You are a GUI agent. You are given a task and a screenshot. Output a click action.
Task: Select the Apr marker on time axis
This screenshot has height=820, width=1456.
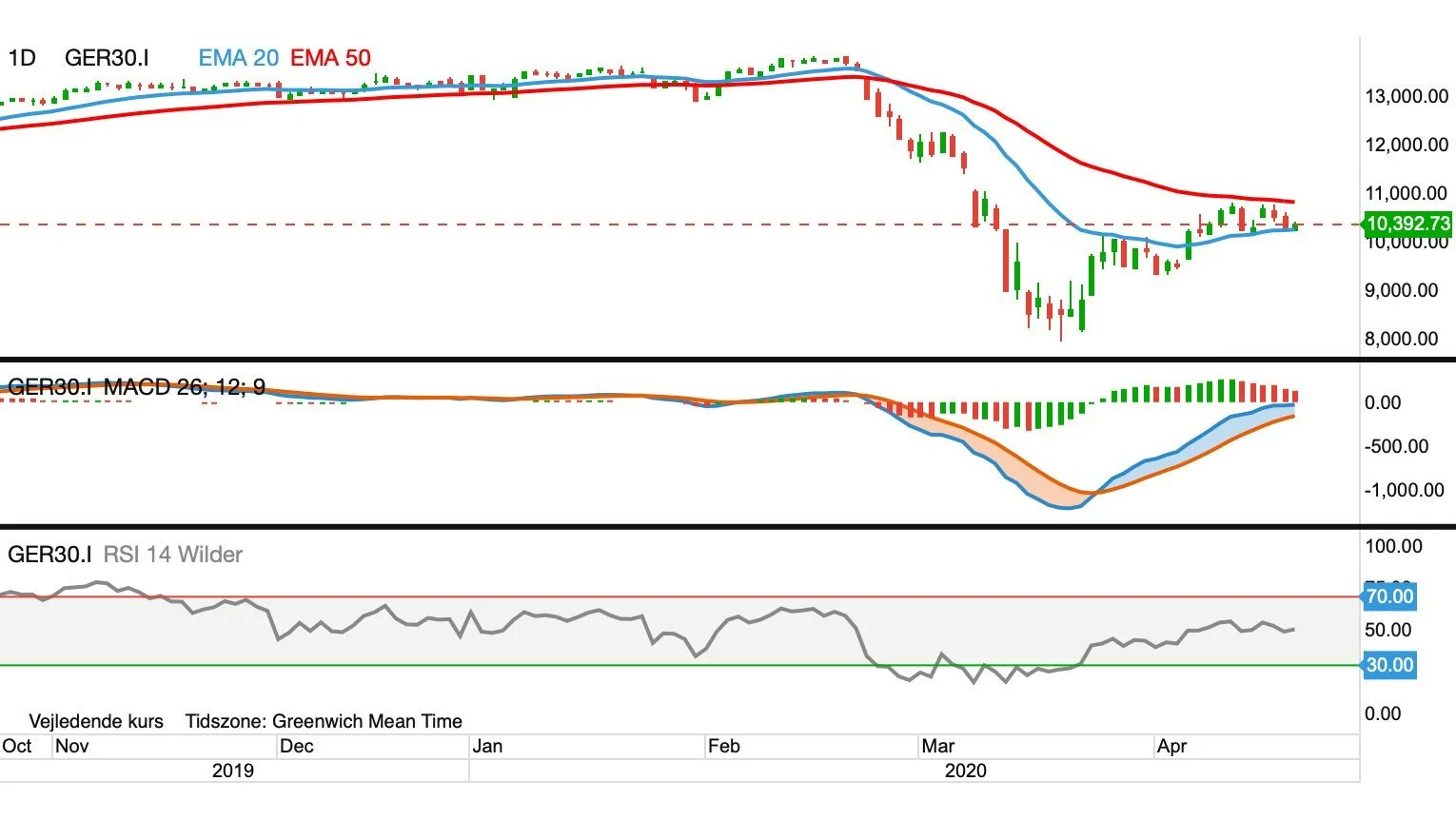(1171, 746)
